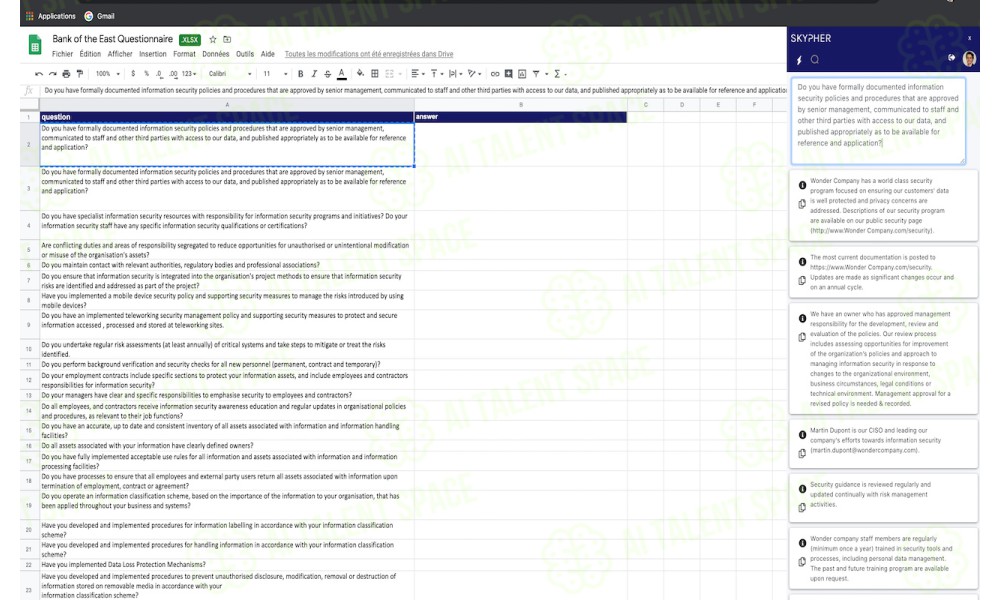This screenshot has height=600, width=1000.
Task: Copy the 'world class security program' answer
Action: [802, 205]
